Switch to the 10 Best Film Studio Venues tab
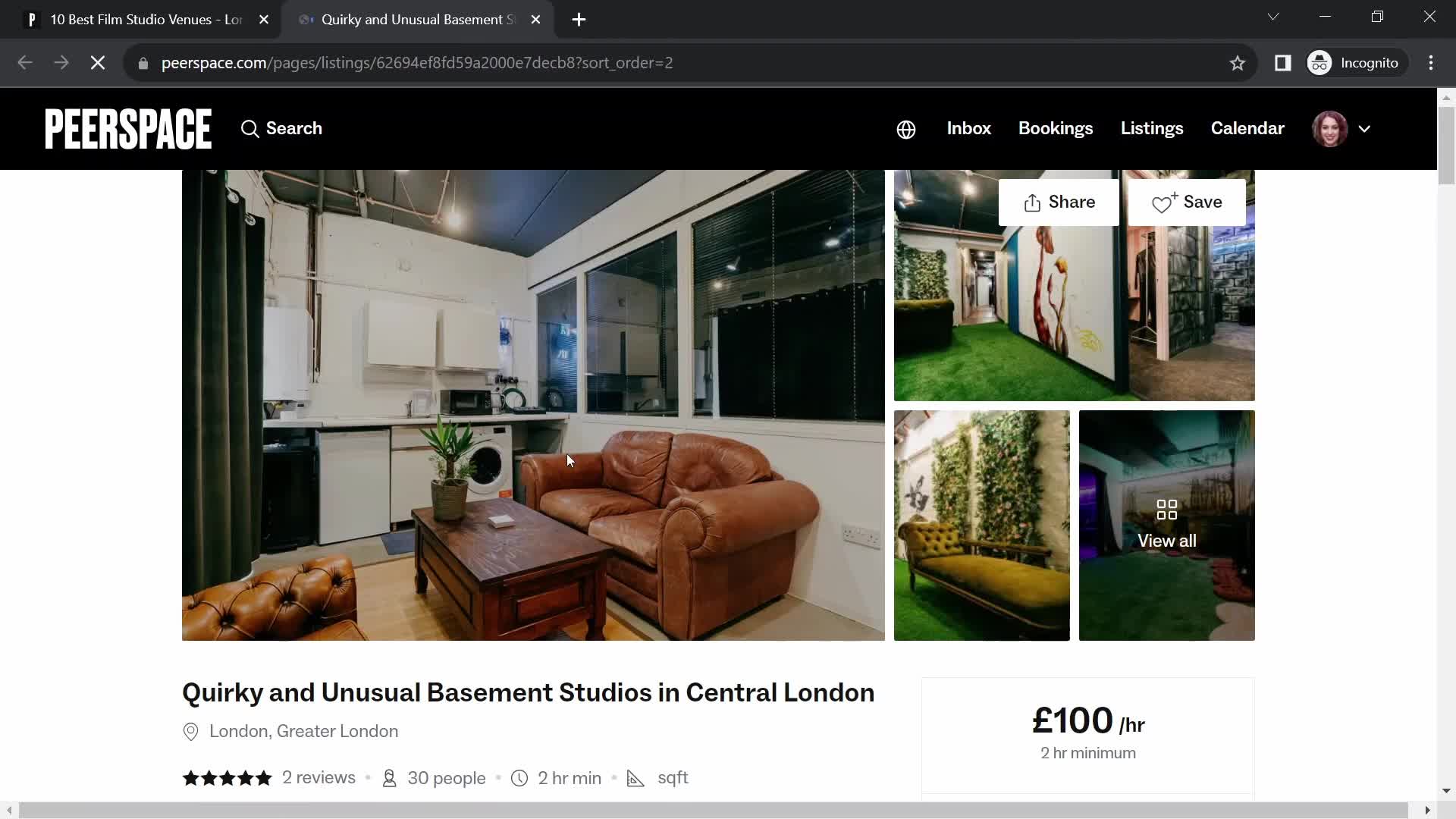This screenshot has height=819, width=1456. [146, 20]
